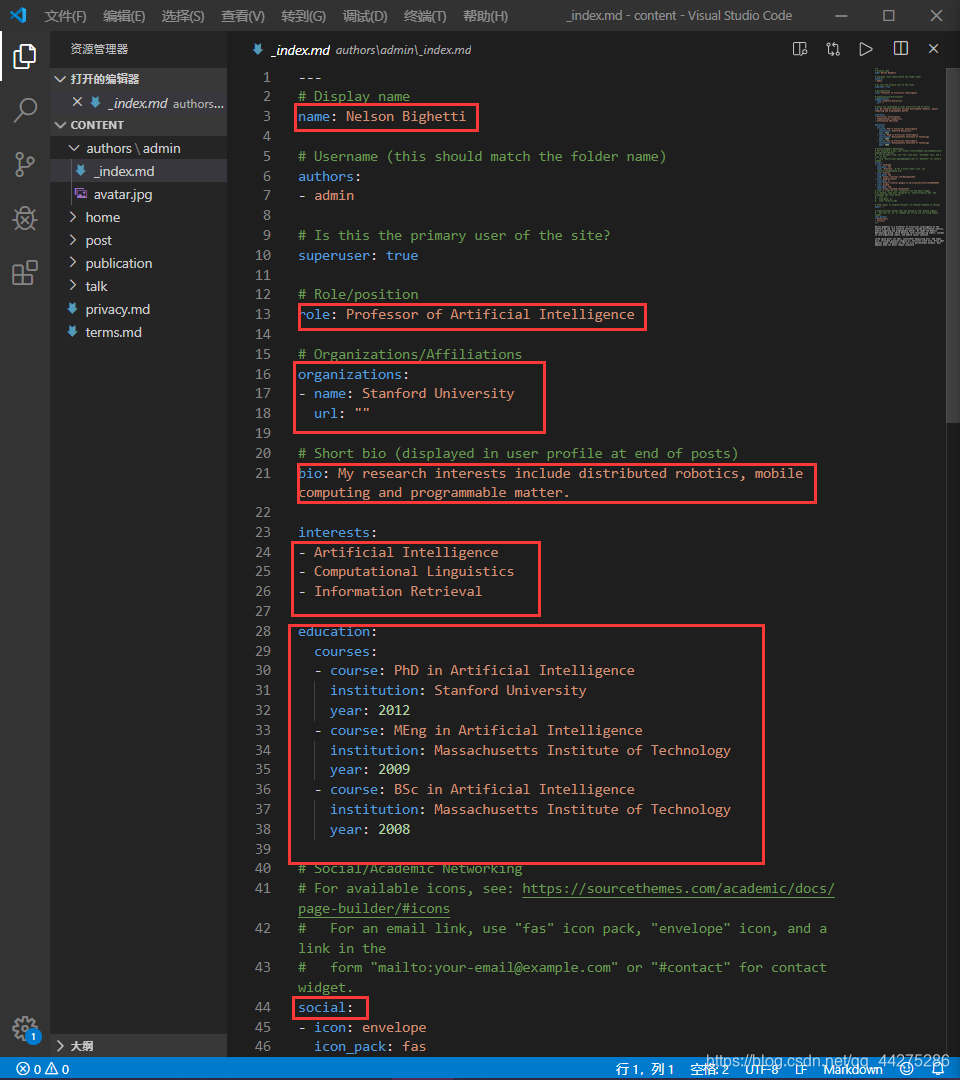
Task: Close _index.md in open editors list
Action: point(77,102)
